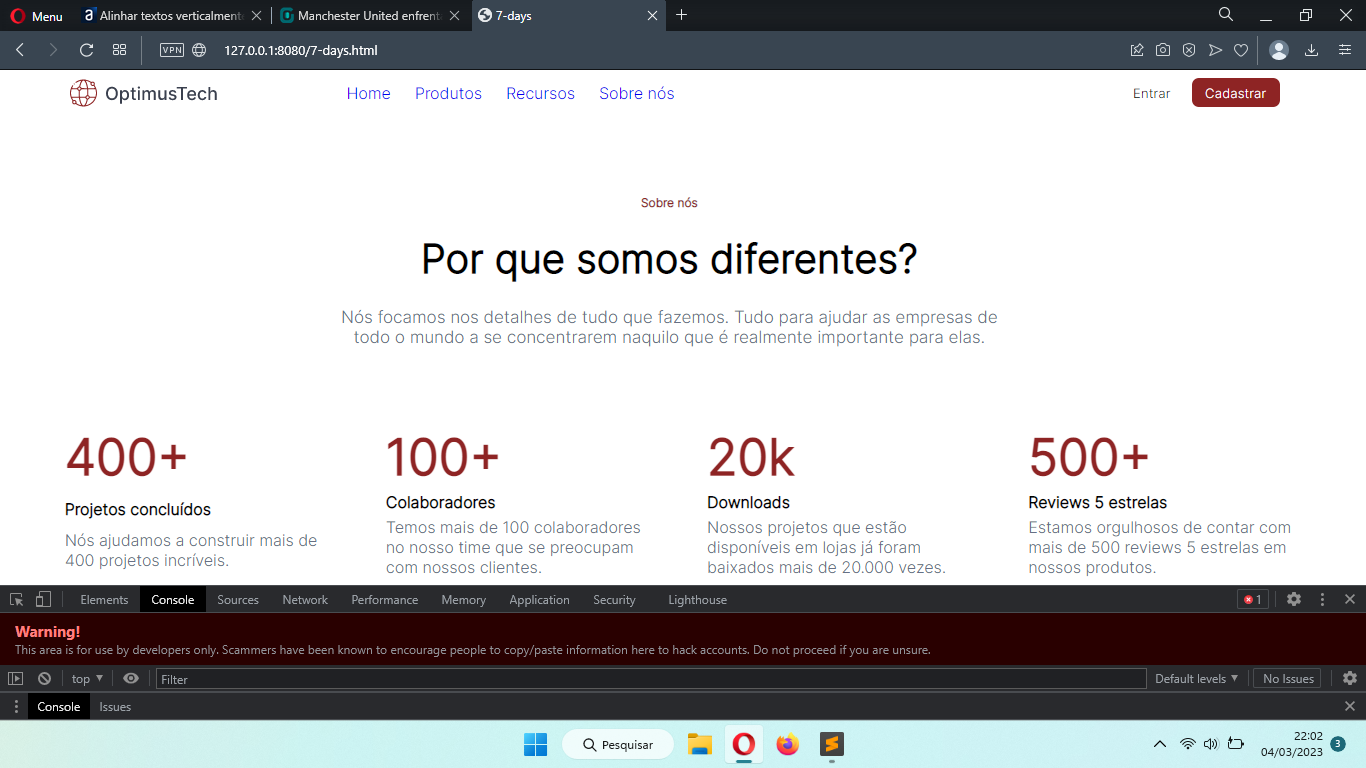Click the Colaboradores heading

[x=441, y=502]
